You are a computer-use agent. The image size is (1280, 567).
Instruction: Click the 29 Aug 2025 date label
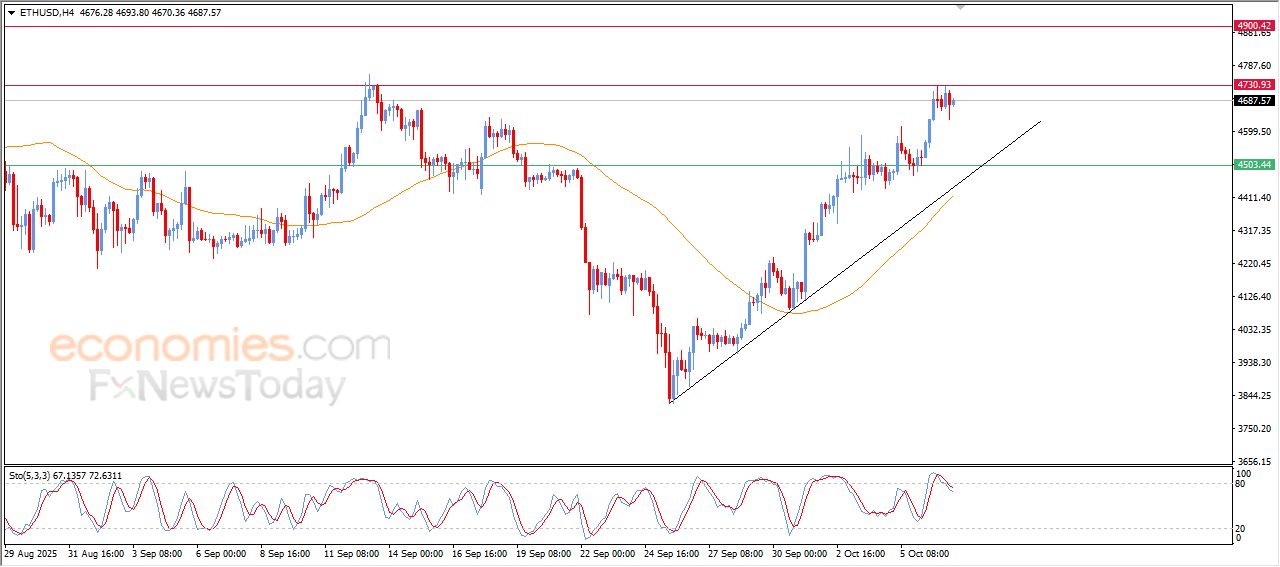[31, 552]
